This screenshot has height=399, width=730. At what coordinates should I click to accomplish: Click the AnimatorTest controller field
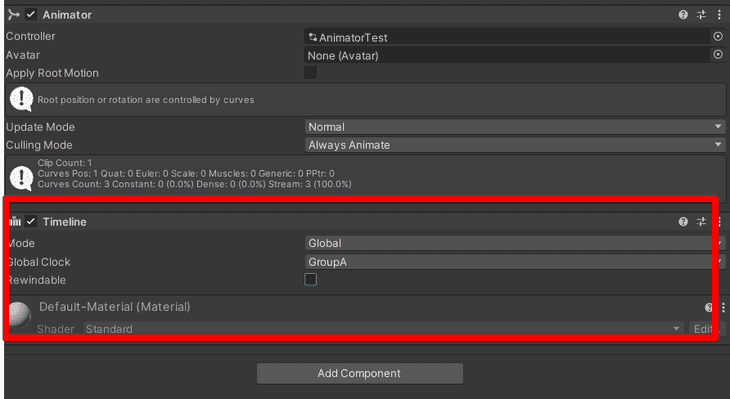tap(507, 37)
